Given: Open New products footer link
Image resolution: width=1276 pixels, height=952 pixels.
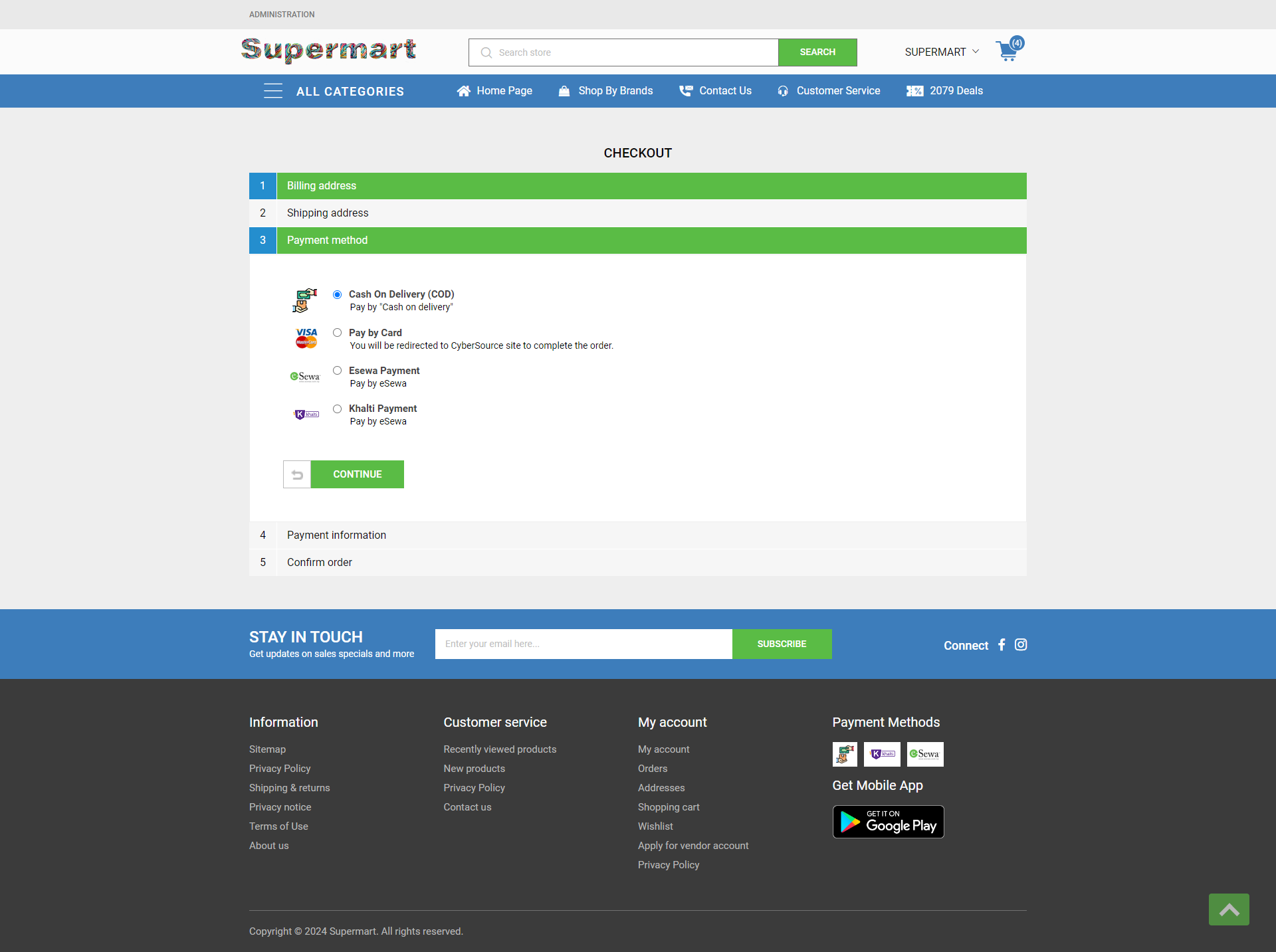Looking at the screenshot, I should click(474, 769).
